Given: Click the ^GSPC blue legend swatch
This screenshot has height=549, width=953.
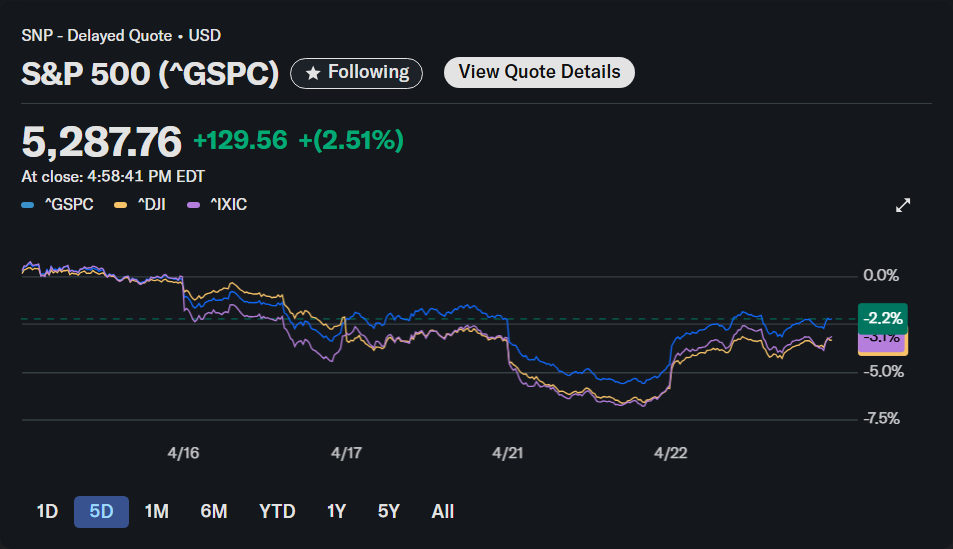Looking at the screenshot, I should [27, 205].
